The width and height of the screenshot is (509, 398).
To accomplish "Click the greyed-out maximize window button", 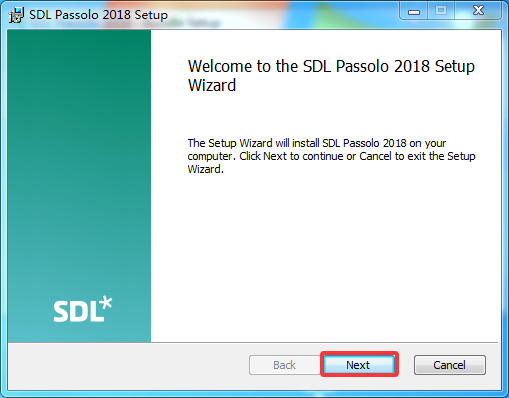I will 441,11.
